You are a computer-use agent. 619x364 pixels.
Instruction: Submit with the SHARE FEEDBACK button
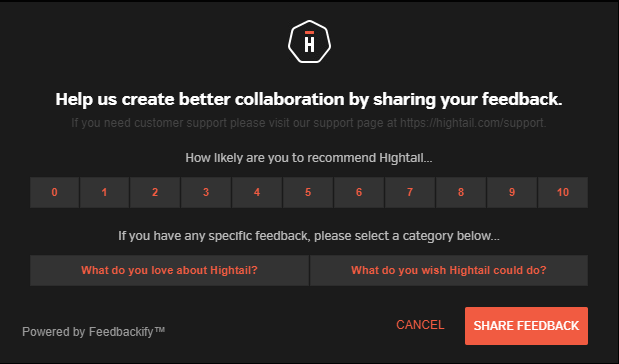coord(526,326)
